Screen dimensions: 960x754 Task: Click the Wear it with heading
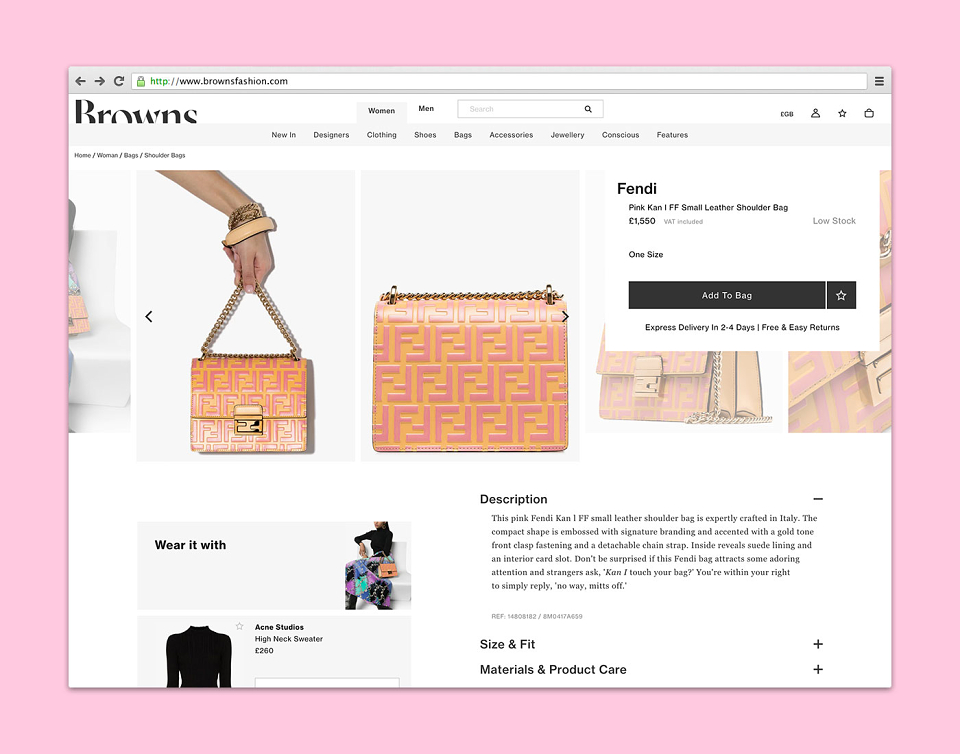click(x=190, y=545)
